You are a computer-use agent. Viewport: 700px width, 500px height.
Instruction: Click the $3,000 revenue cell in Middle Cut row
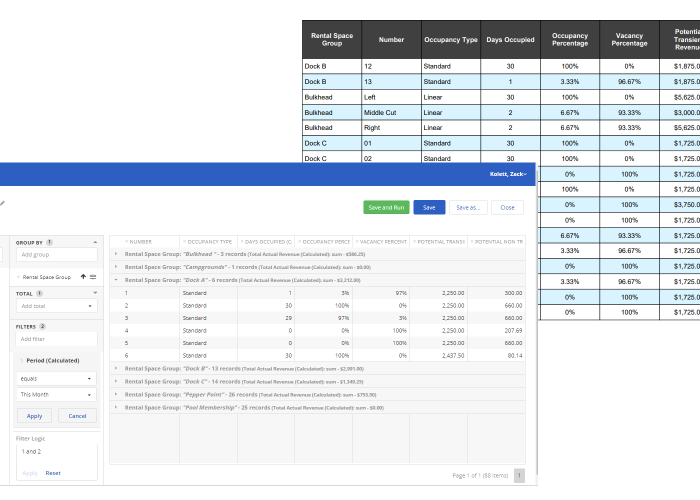point(680,112)
